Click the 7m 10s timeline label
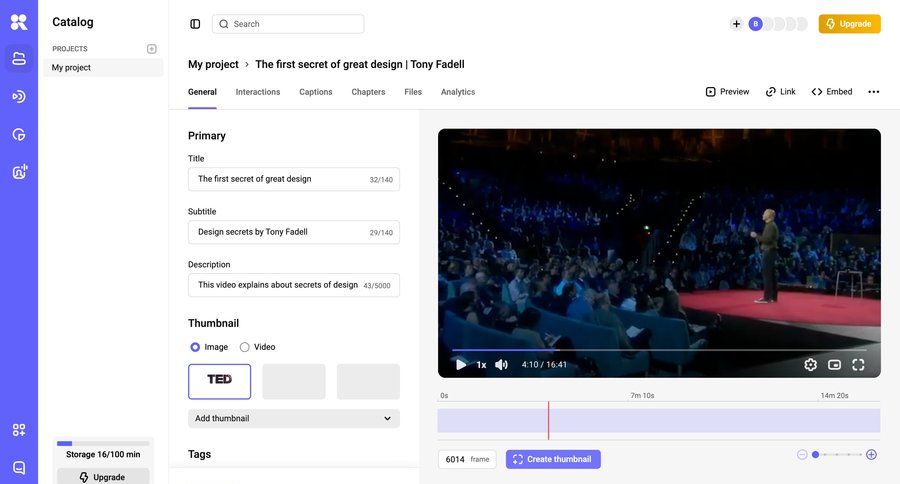Image resolution: width=900 pixels, height=484 pixels. tap(642, 396)
